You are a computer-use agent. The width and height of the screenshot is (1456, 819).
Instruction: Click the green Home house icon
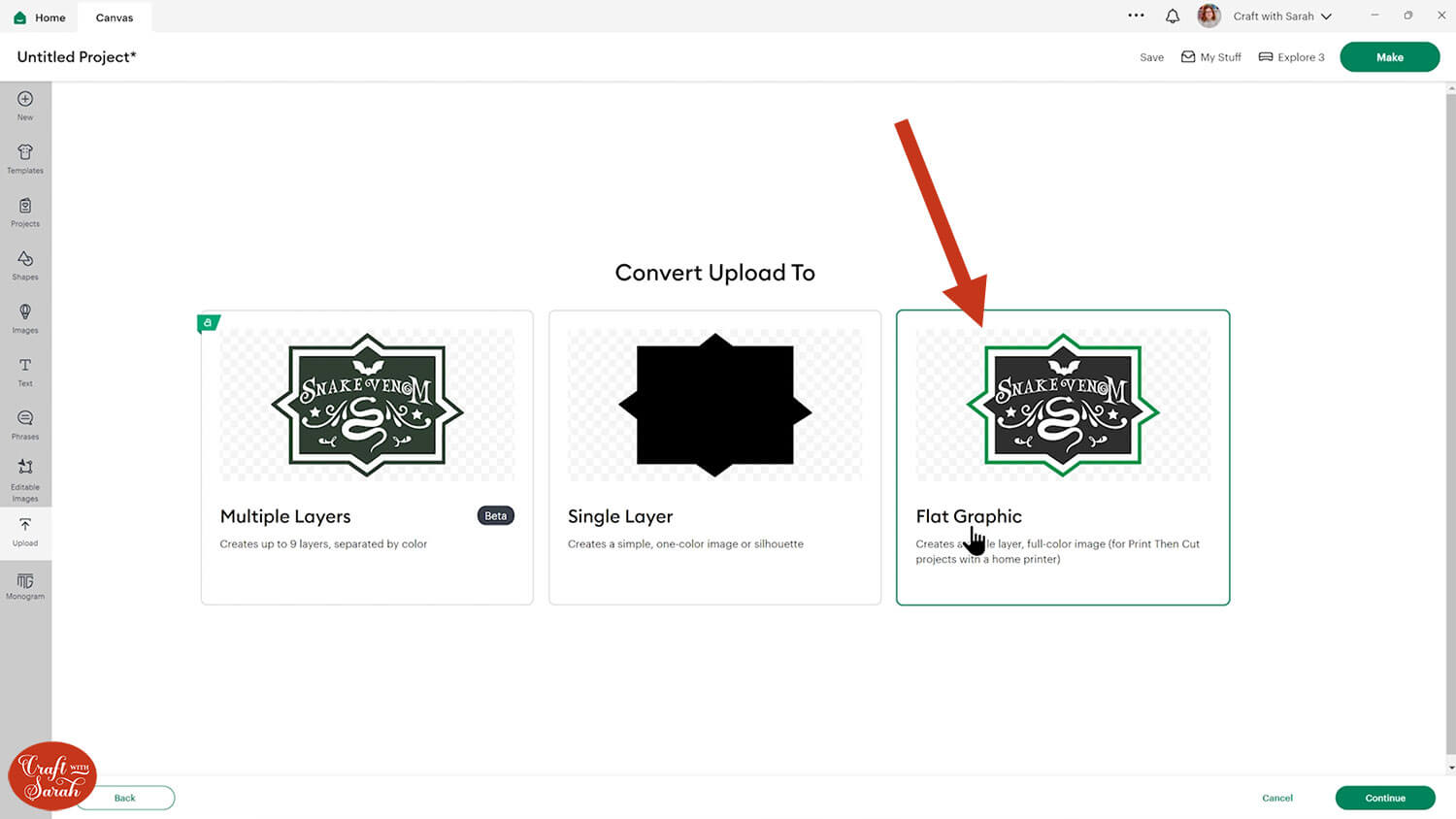[19, 17]
